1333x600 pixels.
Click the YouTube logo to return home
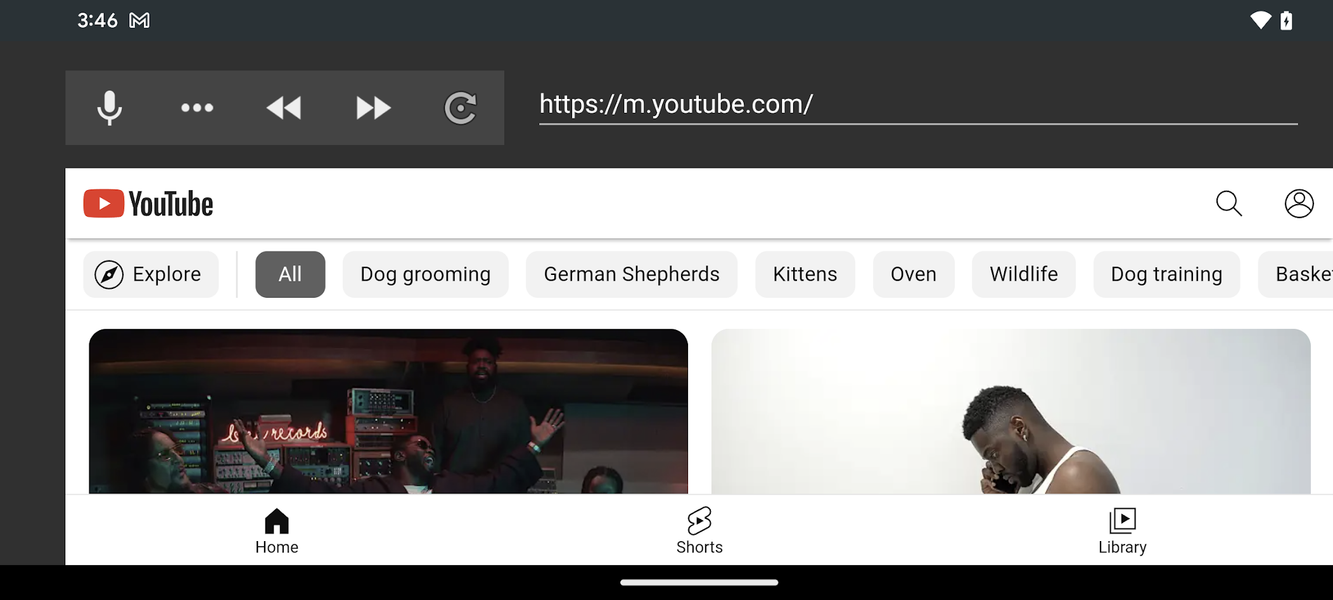tap(148, 203)
